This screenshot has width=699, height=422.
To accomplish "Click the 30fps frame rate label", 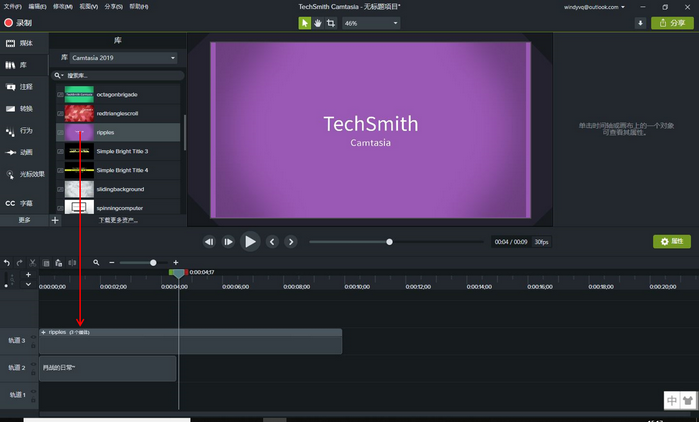I will click(542, 242).
